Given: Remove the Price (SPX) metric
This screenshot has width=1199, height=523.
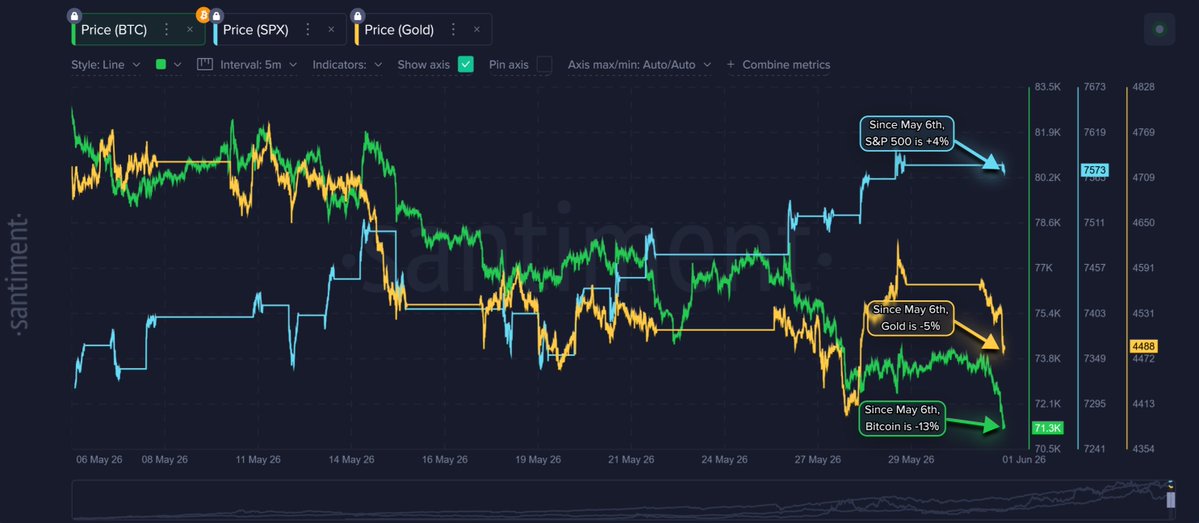Looking at the screenshot, I should [x=331, y=30].
